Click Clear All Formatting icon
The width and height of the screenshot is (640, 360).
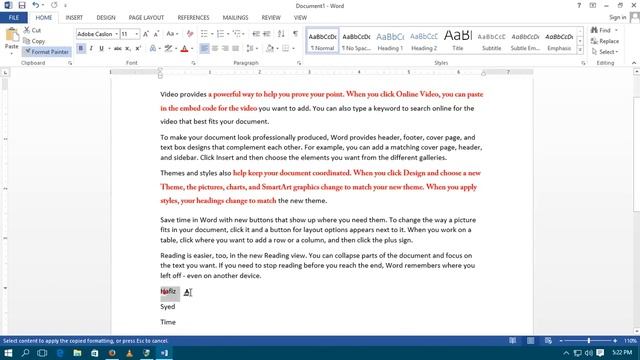(190, 34)
